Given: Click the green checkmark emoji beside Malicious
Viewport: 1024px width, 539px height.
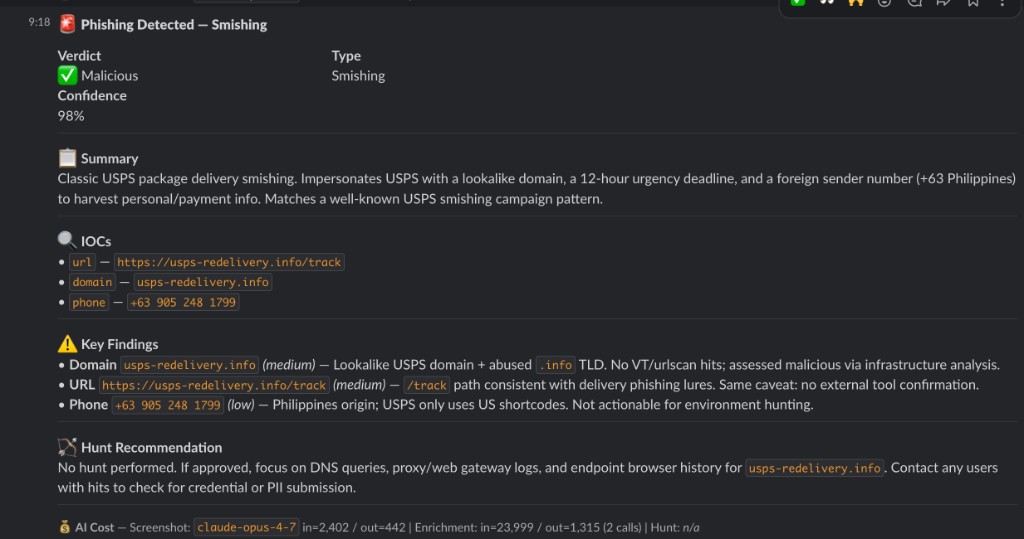Looking at the screenshot, I should point(67,76).
